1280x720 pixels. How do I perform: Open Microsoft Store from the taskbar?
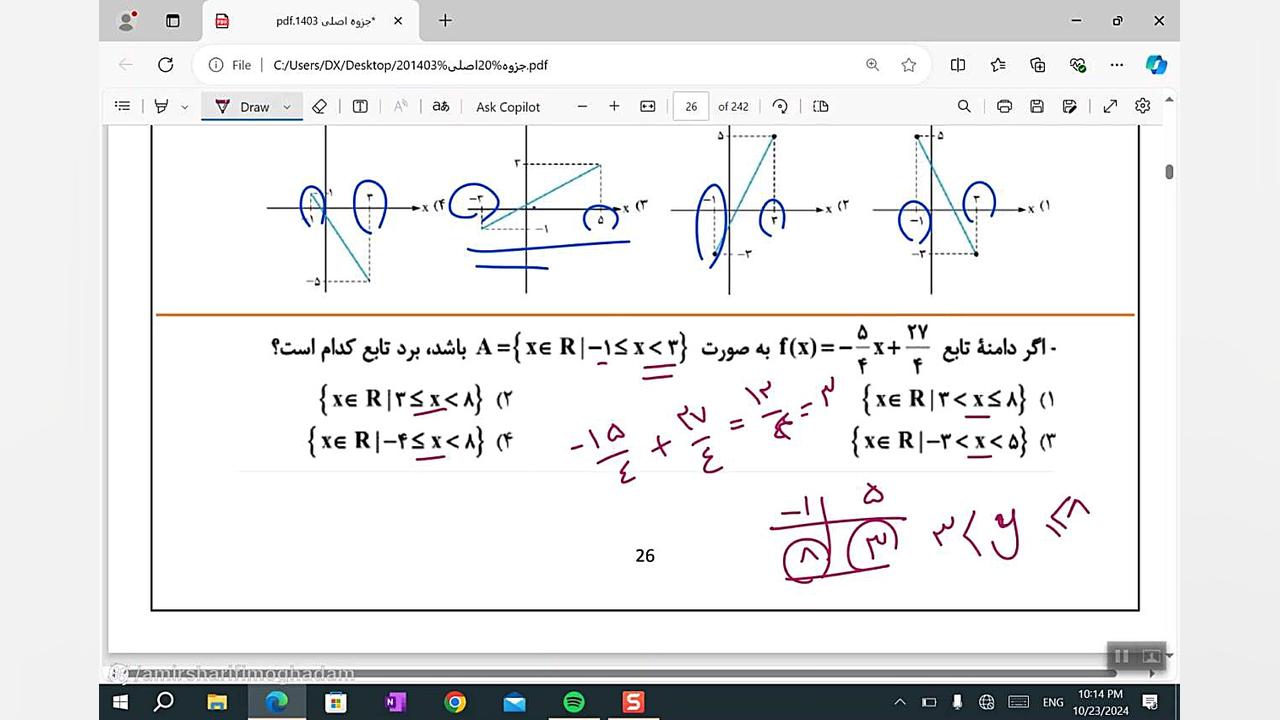pos(336,702)
